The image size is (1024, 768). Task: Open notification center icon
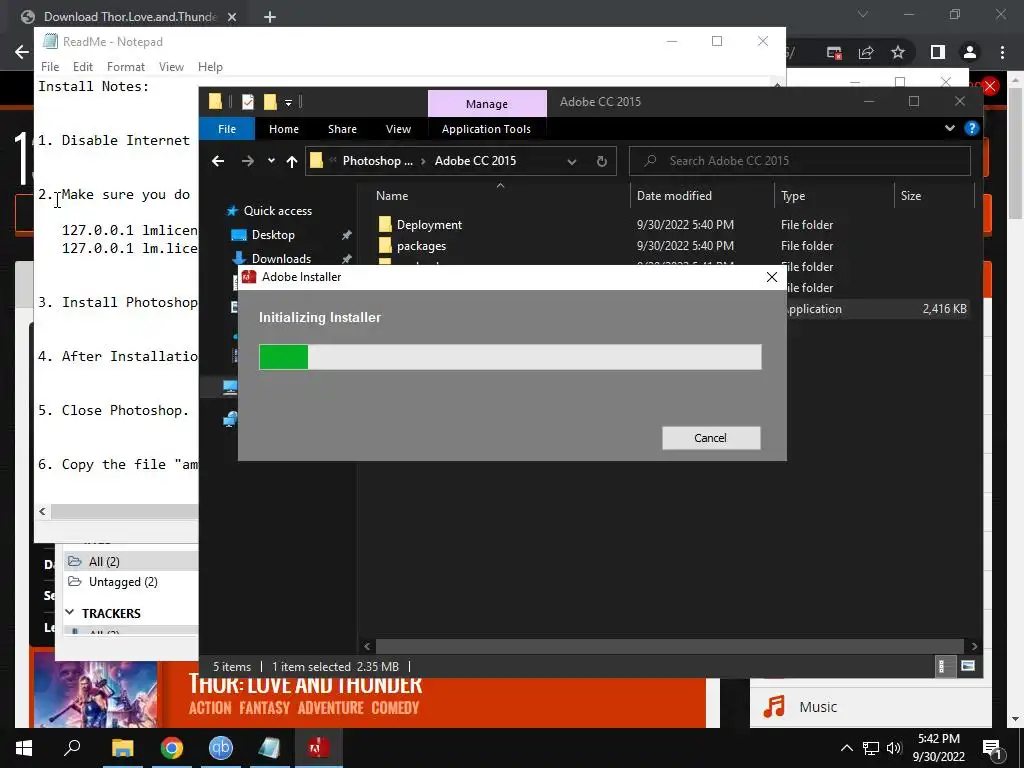993,748
